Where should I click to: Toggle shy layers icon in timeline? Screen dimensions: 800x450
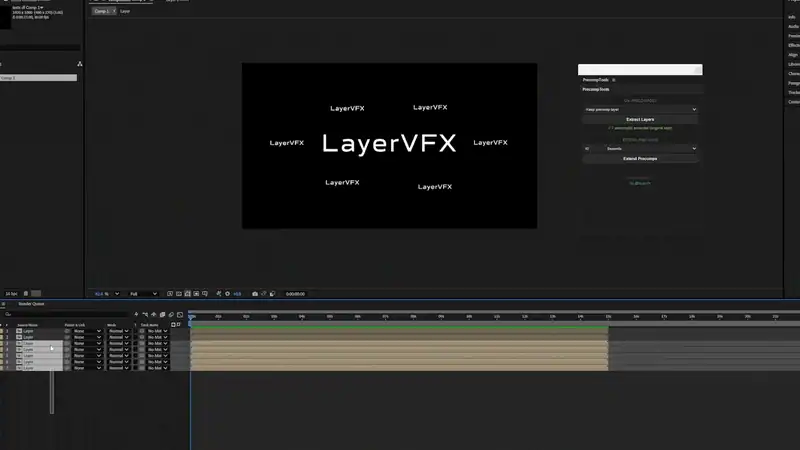tap(154, 314)
